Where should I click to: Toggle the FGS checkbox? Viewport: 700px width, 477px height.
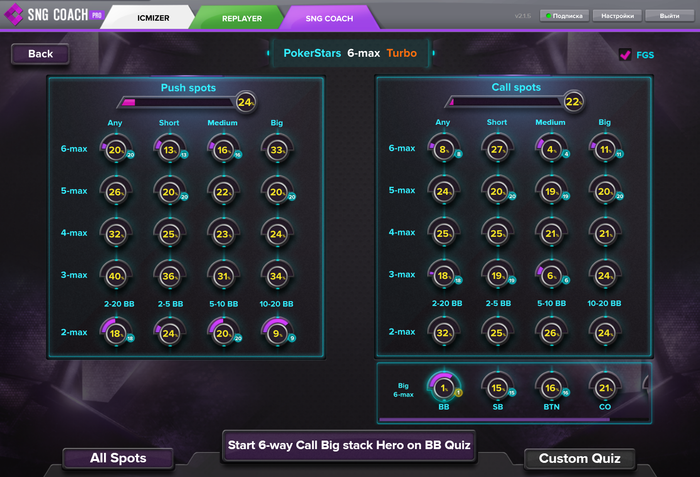pyautogui.click(x=625, y=54)
